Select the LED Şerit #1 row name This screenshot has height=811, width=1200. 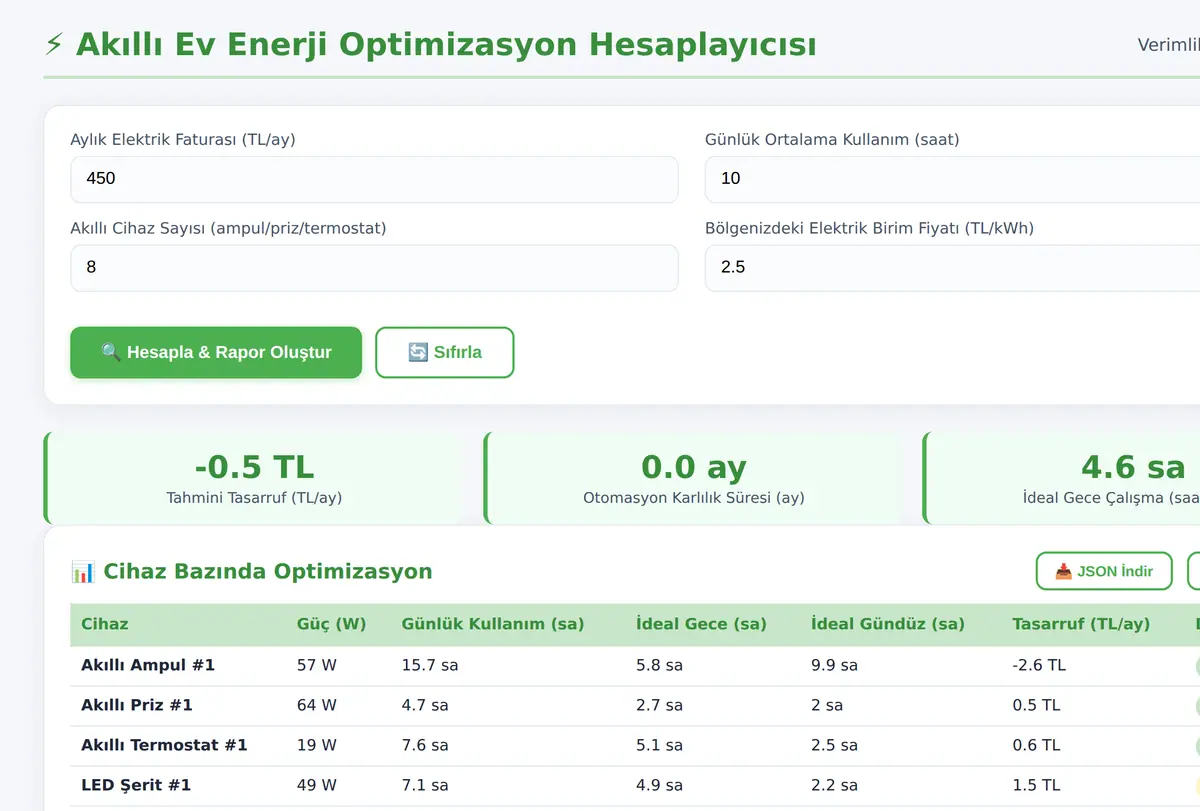pyautogui.click(x=136, y=785)
